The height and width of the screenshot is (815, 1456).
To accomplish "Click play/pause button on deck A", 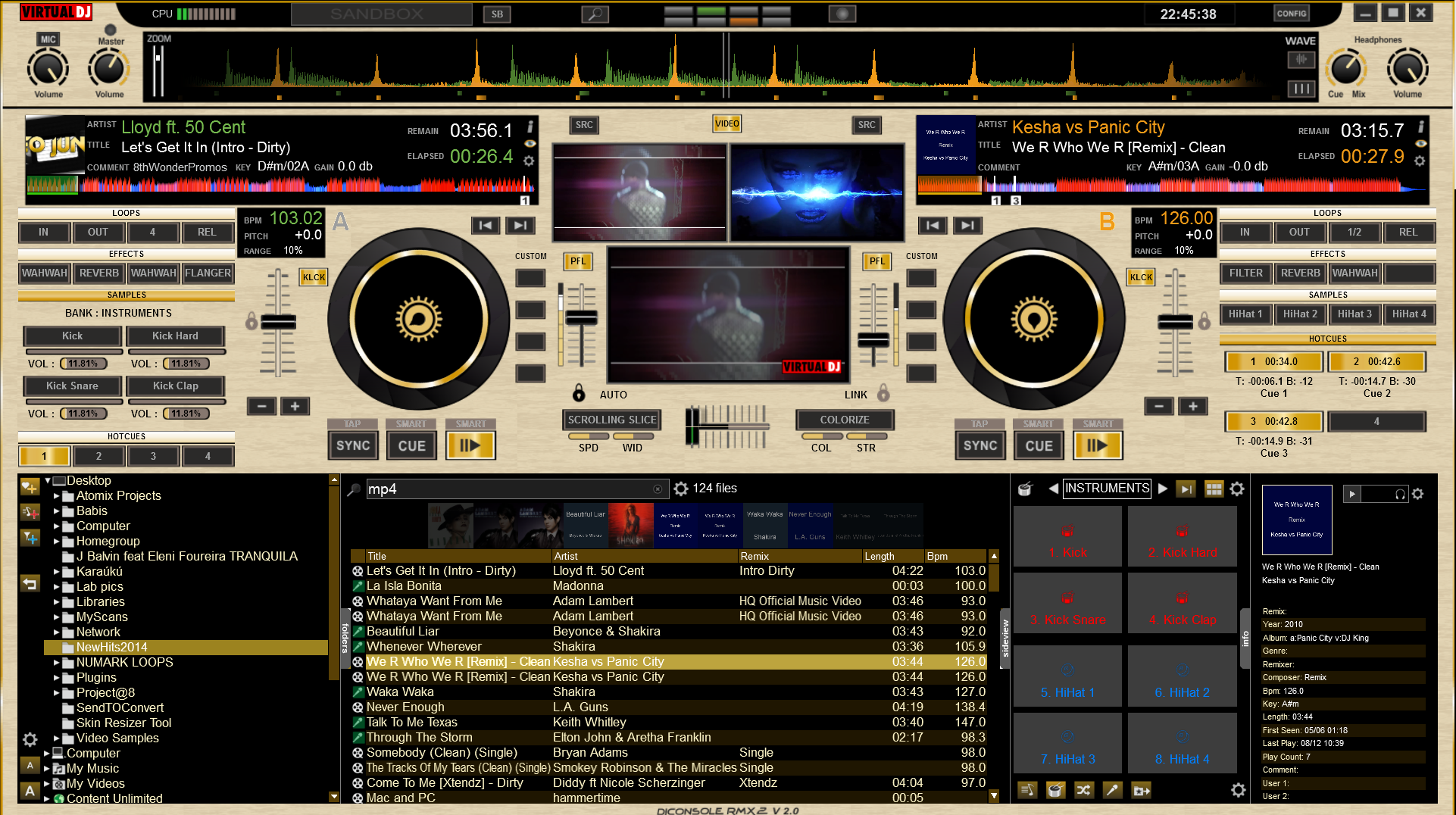I will (x=470, y=445).
